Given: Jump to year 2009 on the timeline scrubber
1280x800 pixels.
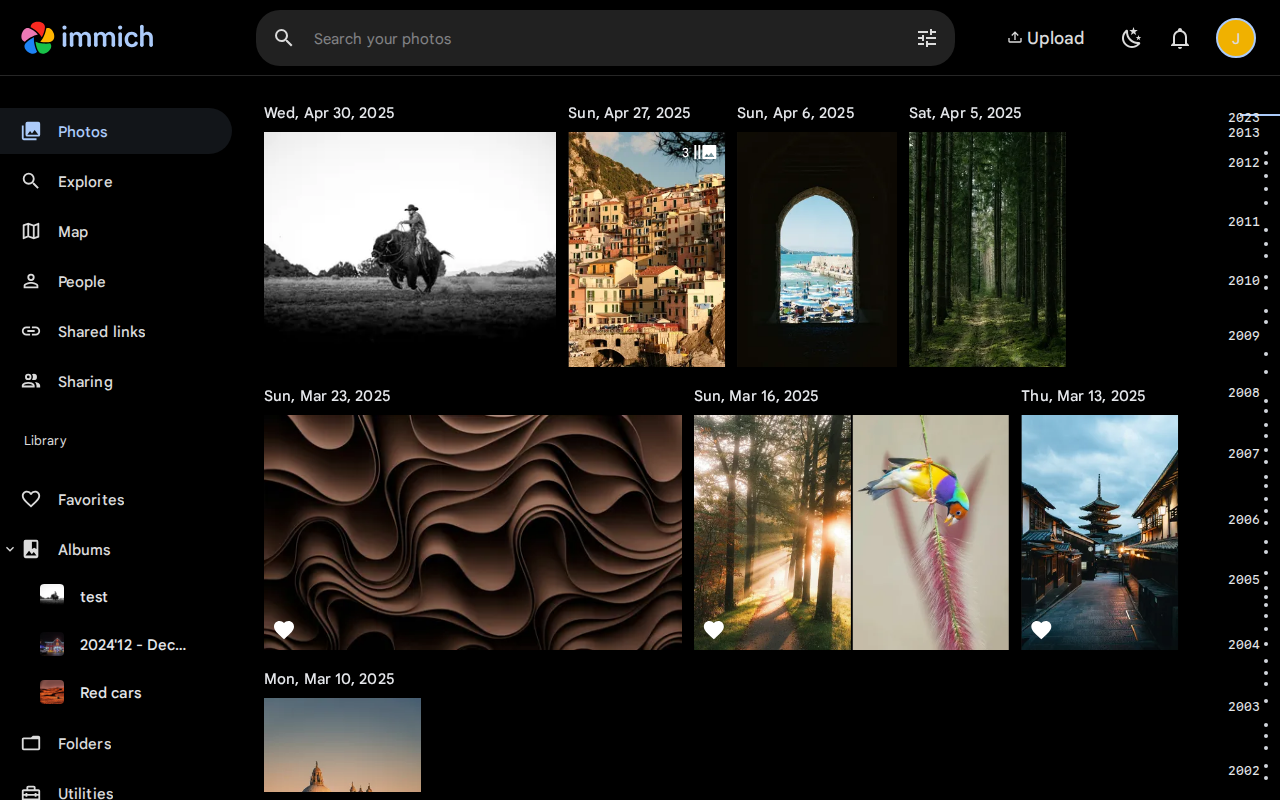Looking at the screenshot, I should 1243,336.
